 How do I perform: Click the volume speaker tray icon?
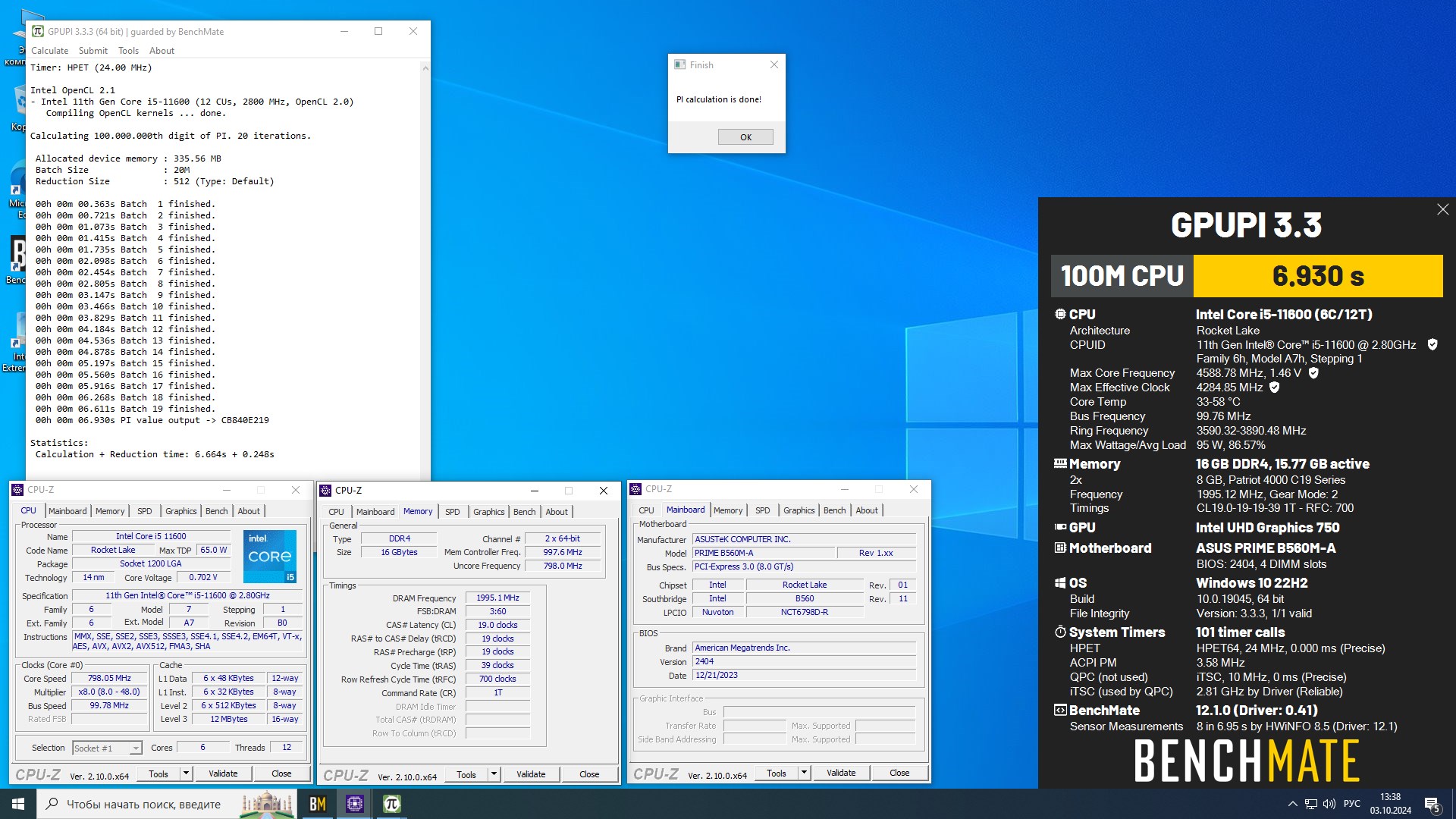[1329, 804]
